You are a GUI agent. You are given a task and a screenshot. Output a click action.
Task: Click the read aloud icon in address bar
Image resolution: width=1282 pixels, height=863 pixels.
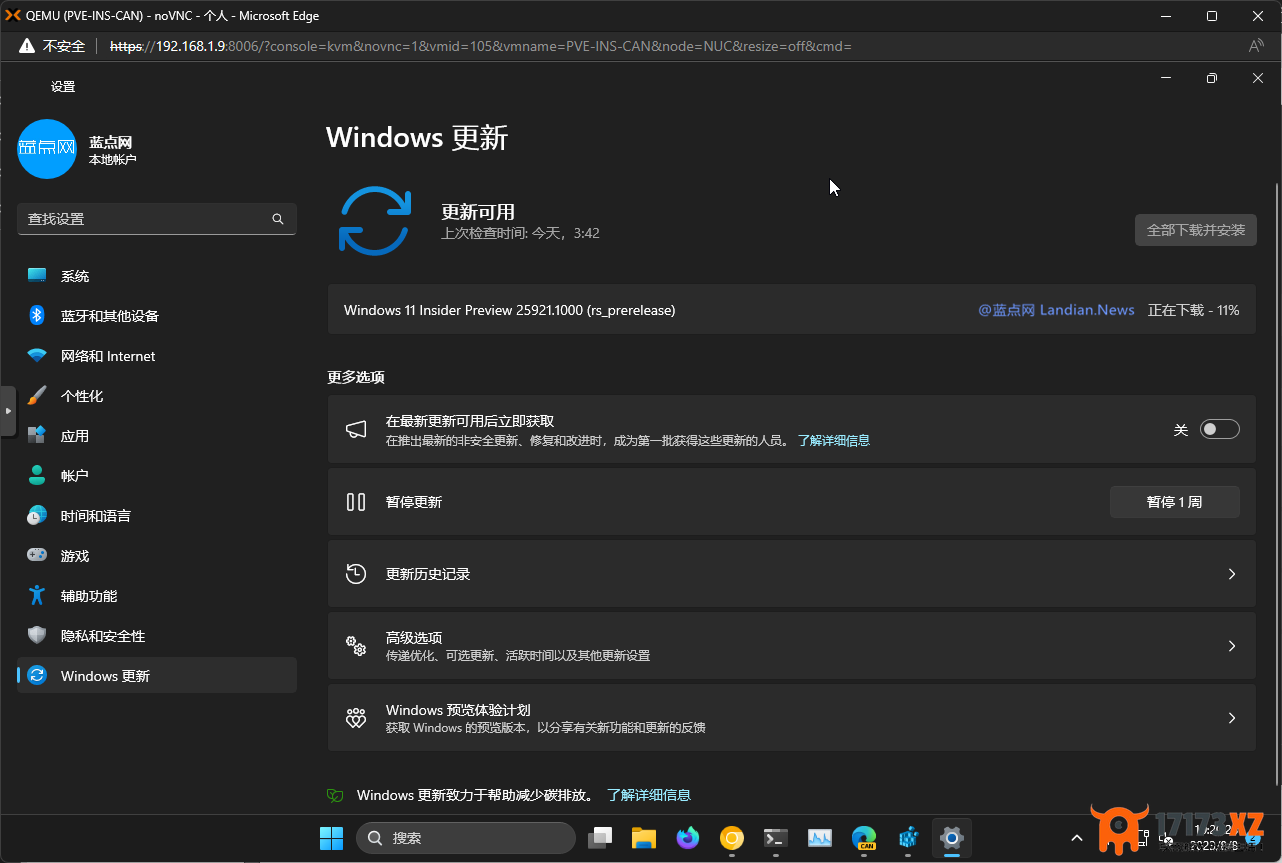click(1256, 46)
